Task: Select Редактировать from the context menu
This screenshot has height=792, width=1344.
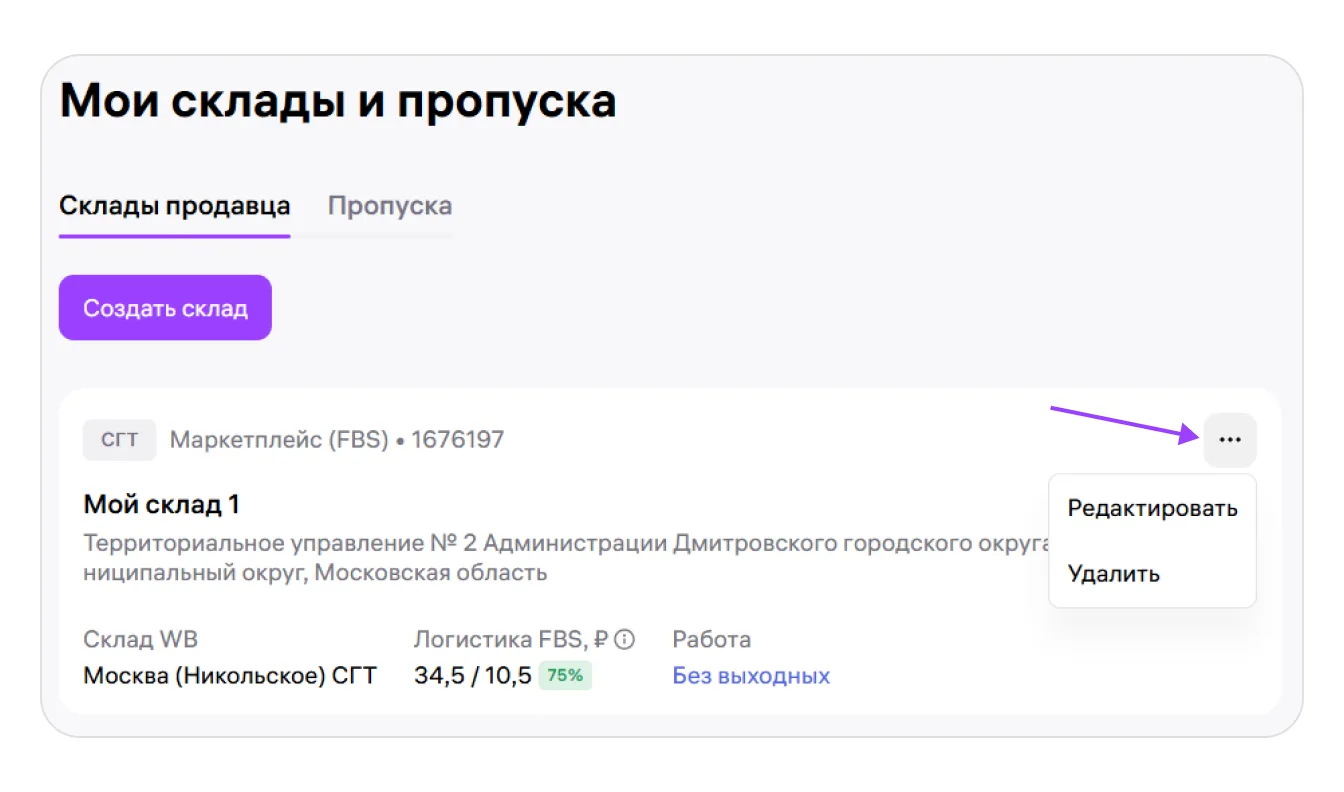Action: [1152, 508]
